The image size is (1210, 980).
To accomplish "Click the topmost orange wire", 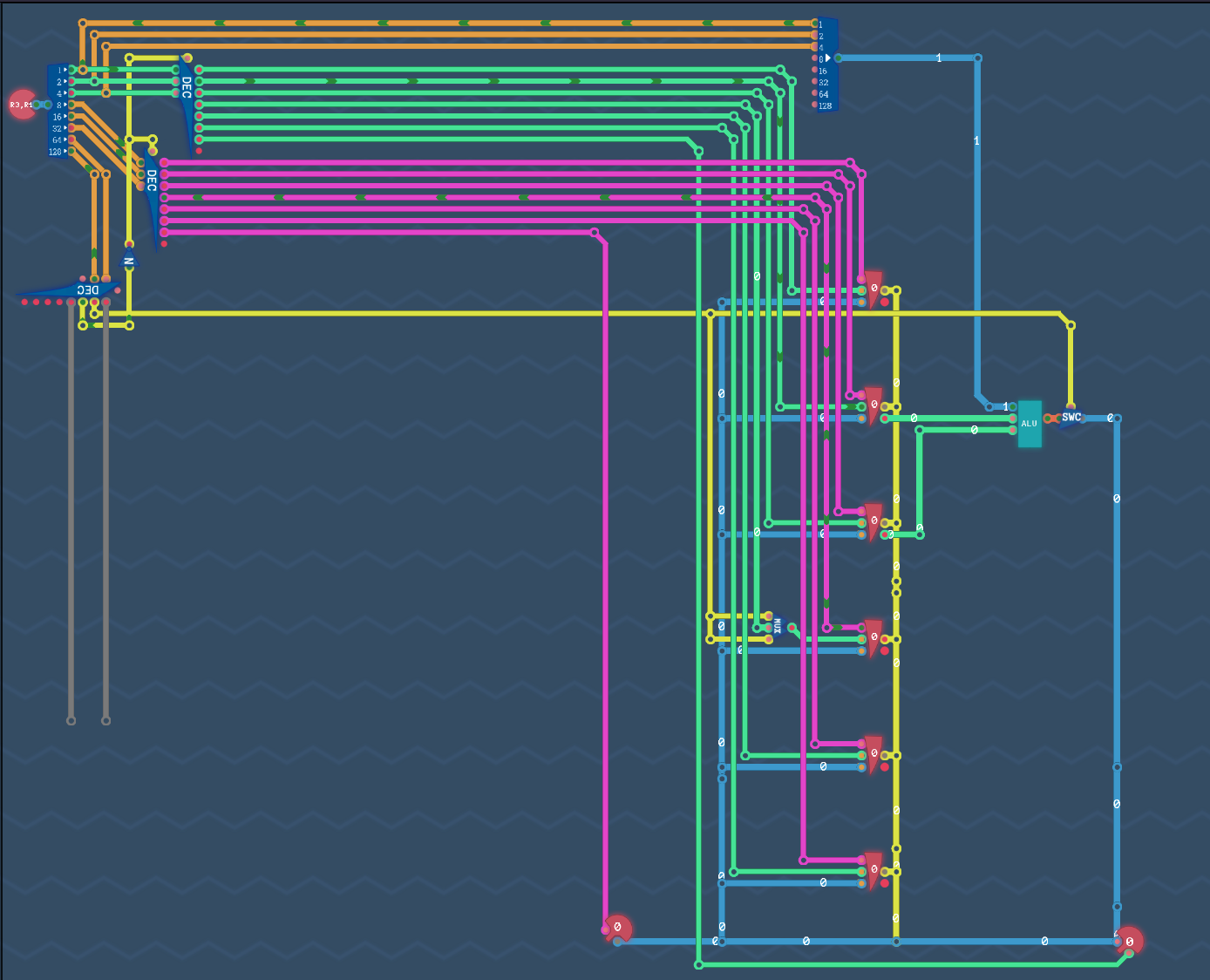I will 436,24.
